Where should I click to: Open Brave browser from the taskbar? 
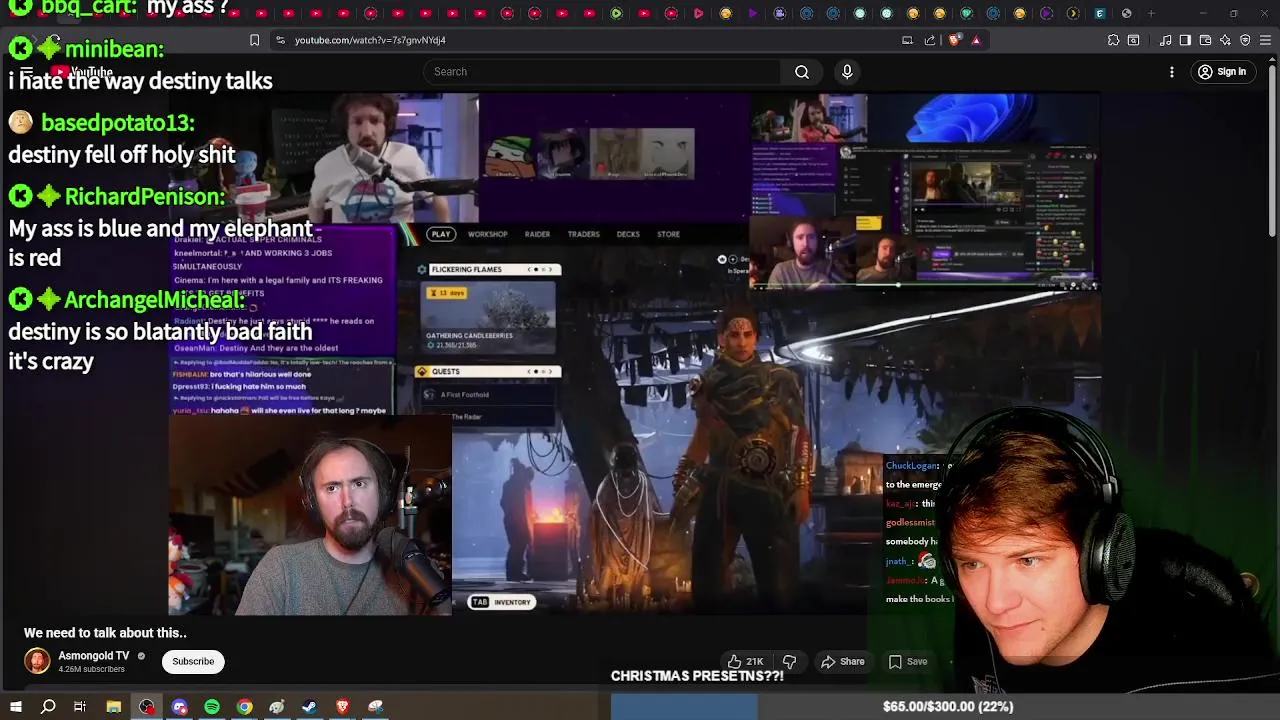click(342, 707)
